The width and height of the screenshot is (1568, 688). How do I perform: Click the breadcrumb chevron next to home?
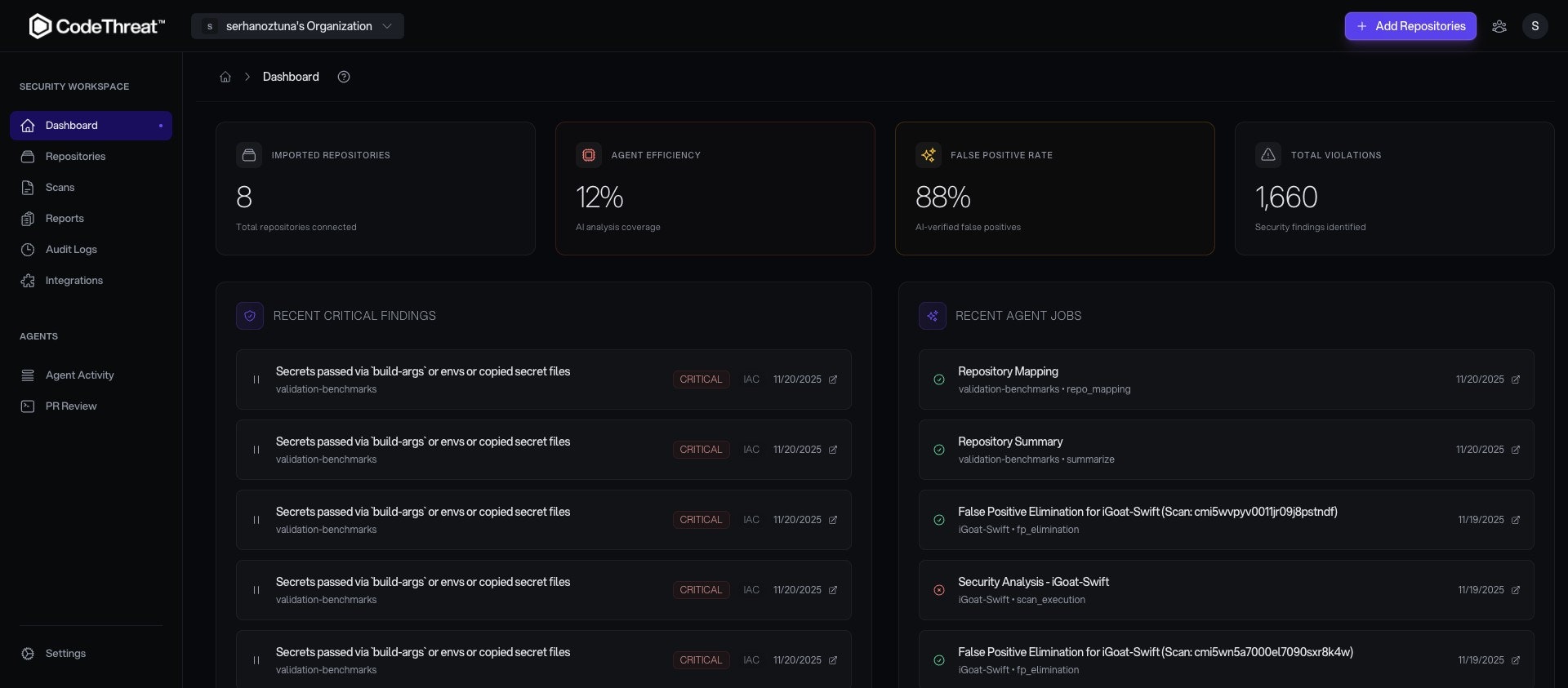pyautogui.click(x=247, y=76)
